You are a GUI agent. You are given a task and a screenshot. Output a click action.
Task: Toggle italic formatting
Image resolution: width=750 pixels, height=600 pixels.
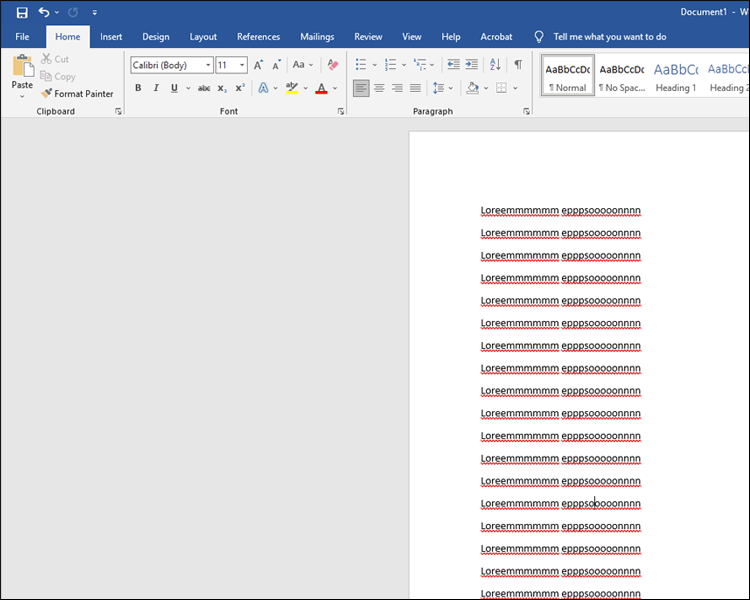click(x=156, y=88)
